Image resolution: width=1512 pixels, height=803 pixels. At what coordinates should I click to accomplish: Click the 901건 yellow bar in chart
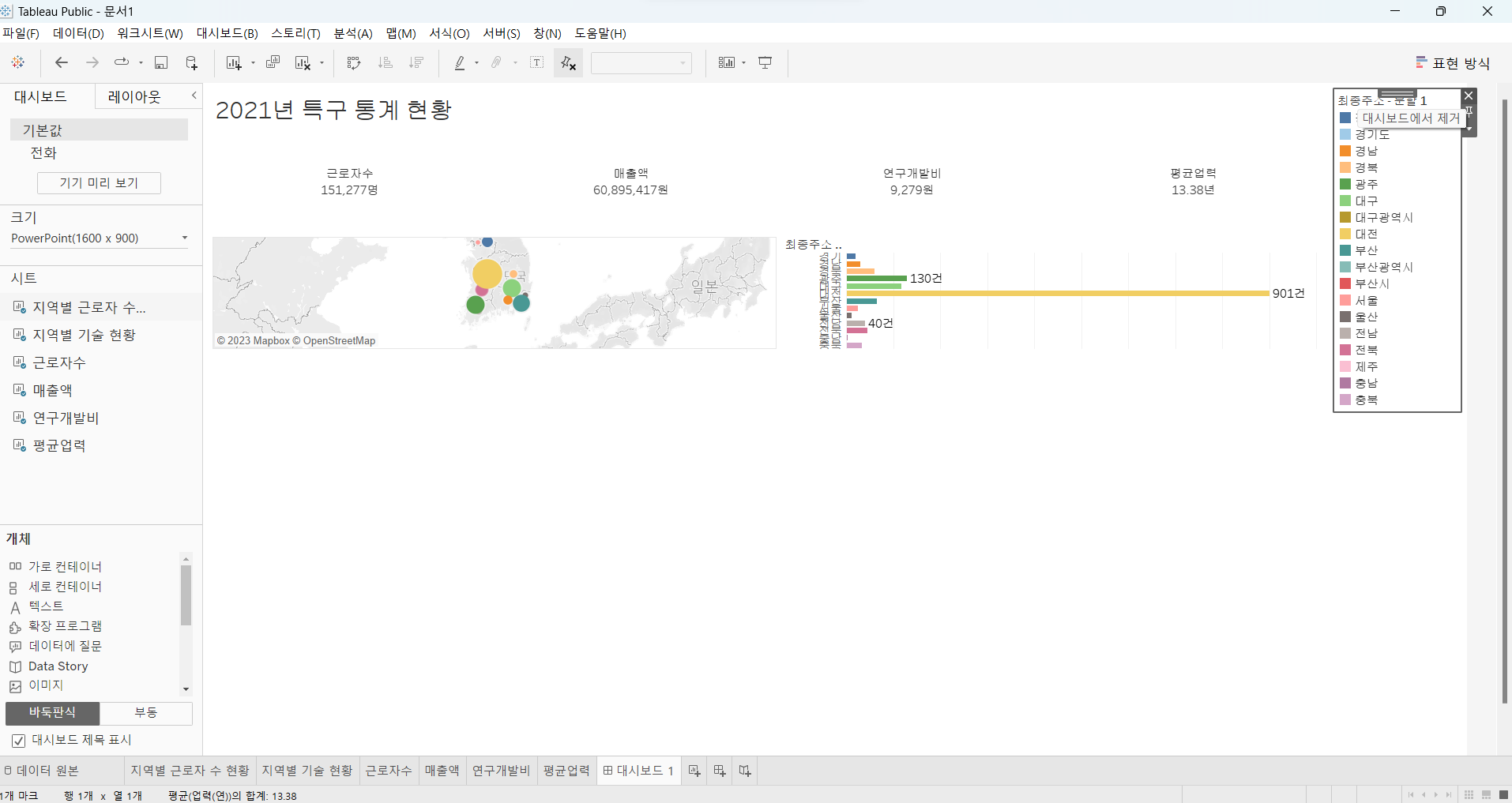1058,293
